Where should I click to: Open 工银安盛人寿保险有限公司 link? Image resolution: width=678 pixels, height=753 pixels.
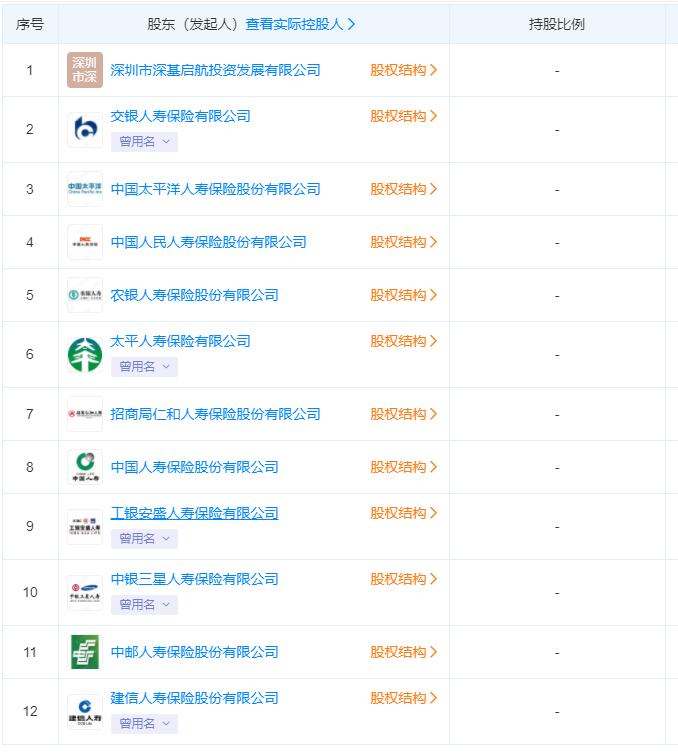click(194, 513)
